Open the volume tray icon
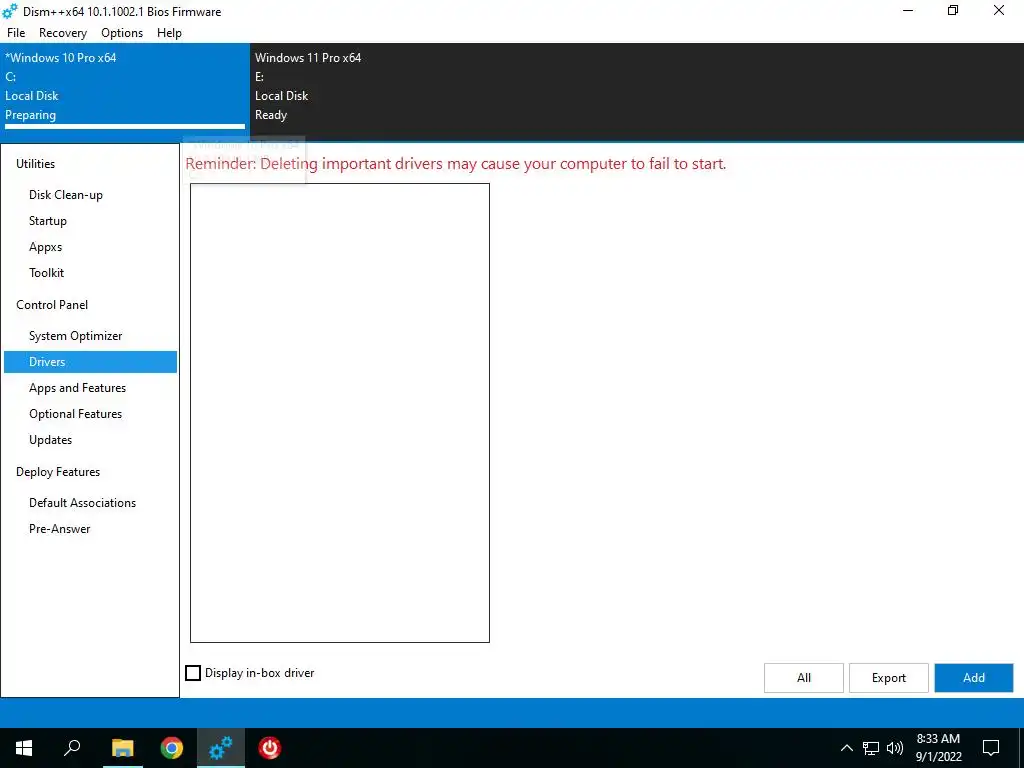 pos(895,748)
